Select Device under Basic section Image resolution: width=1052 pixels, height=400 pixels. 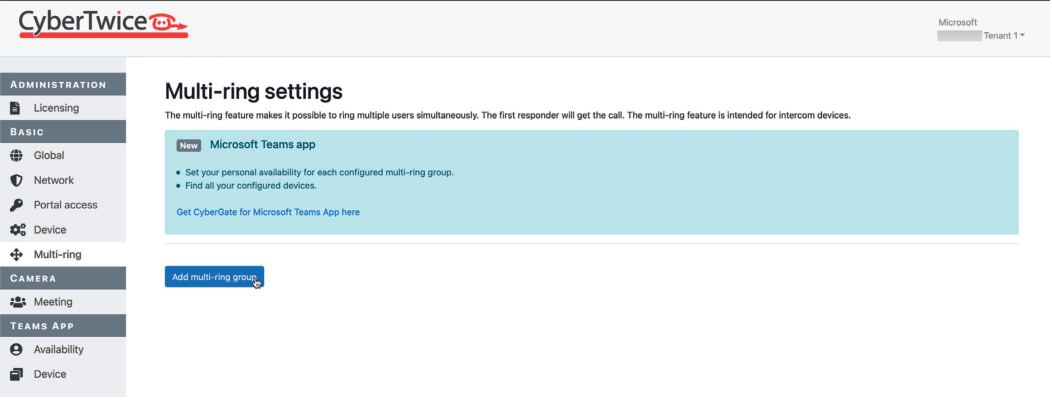63,230
